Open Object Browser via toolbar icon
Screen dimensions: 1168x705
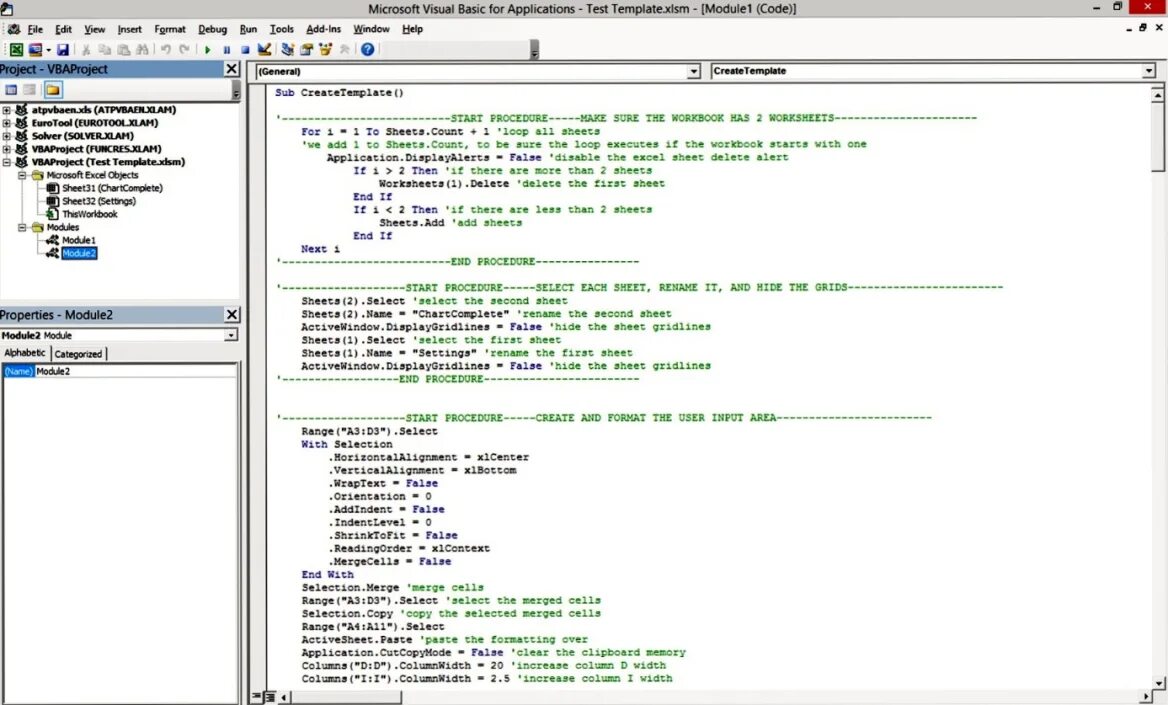pos(325,49)
